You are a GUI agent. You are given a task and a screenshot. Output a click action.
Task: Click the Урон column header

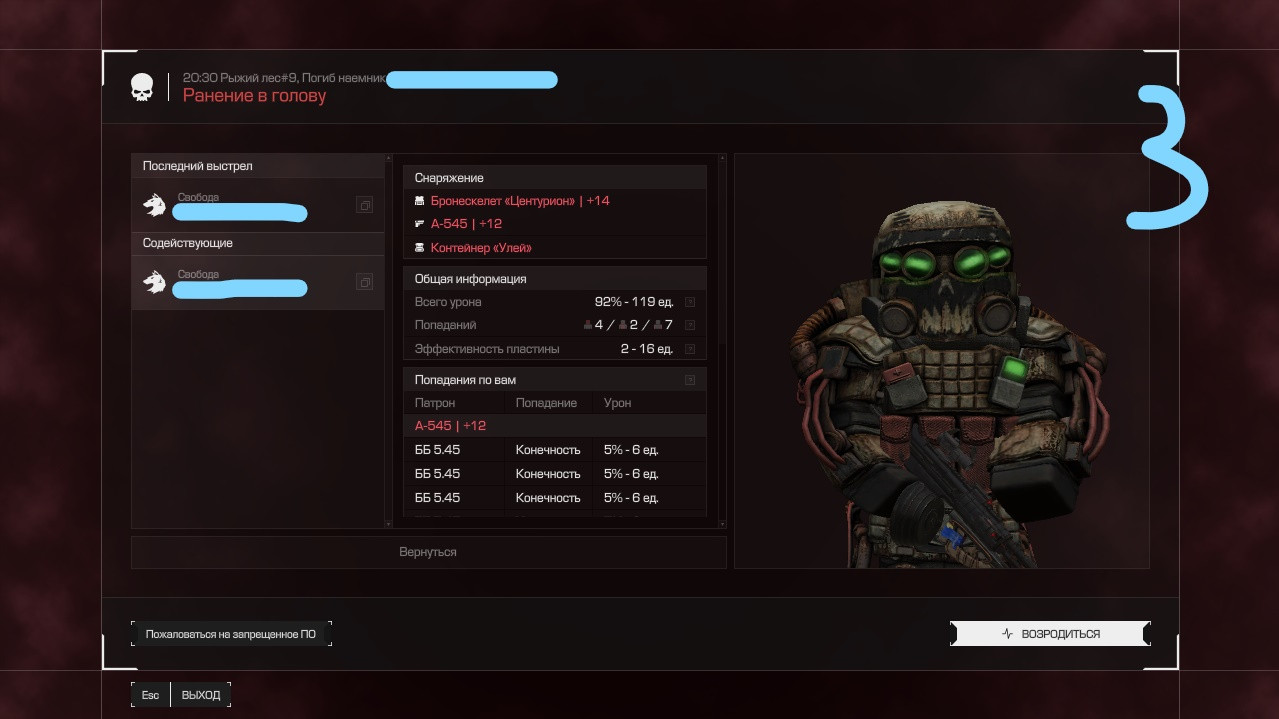[x=617, y=403]
